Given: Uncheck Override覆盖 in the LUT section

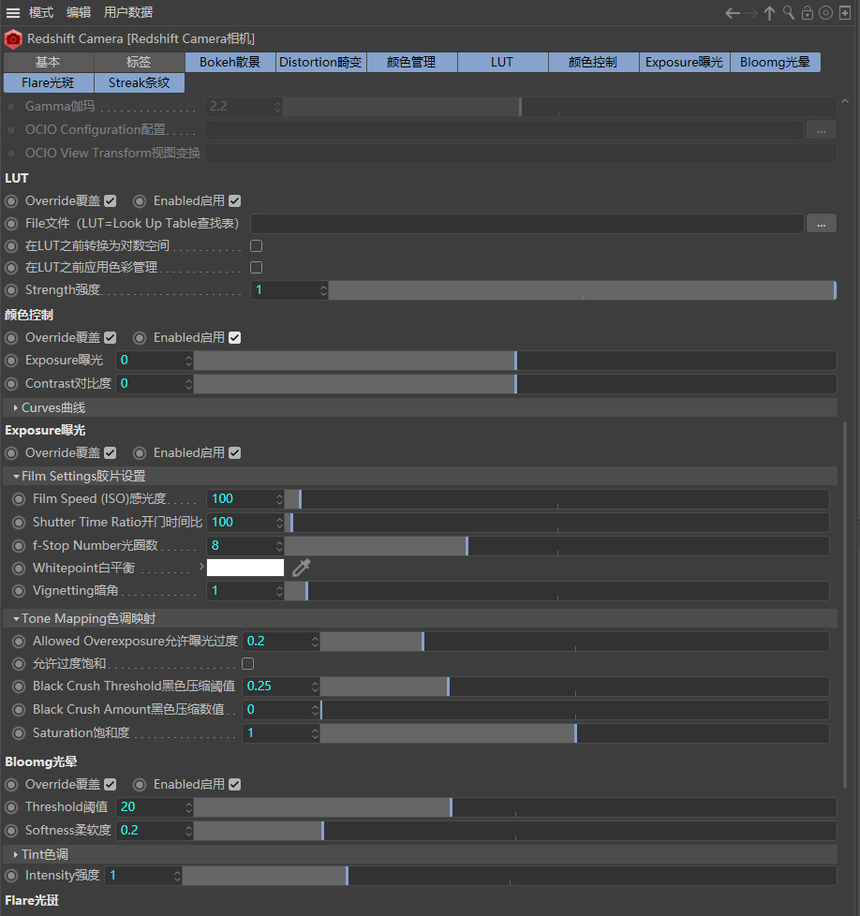Looking at the screenshot, I should (x=110, y=201).
